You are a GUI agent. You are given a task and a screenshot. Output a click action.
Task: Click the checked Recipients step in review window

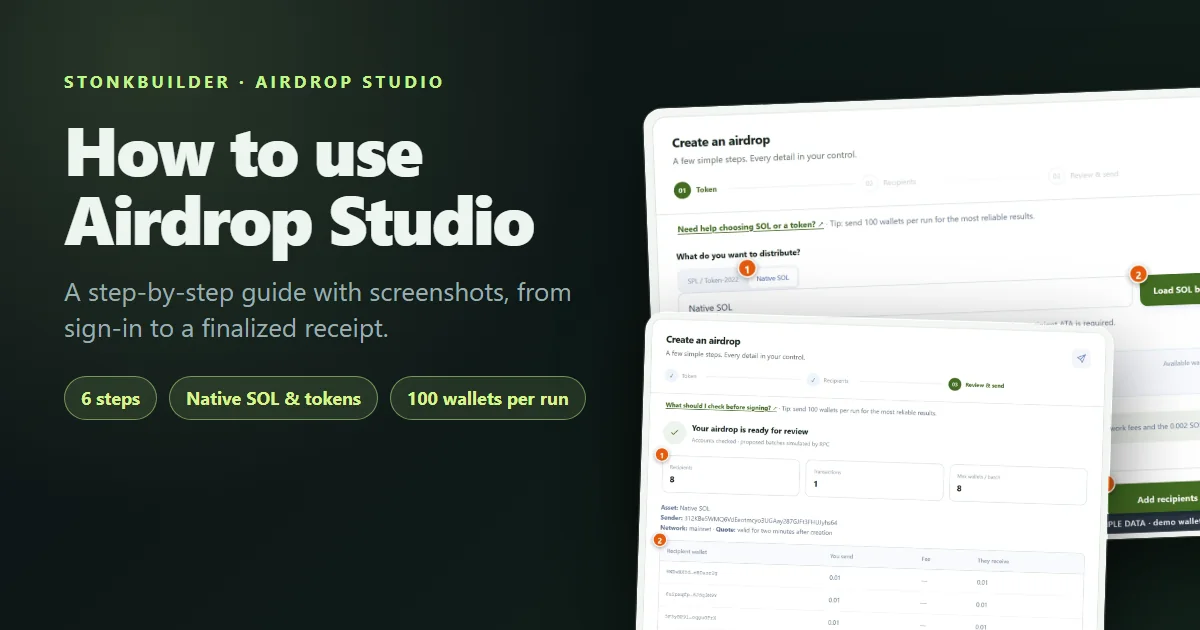click(x=828, y=381)
